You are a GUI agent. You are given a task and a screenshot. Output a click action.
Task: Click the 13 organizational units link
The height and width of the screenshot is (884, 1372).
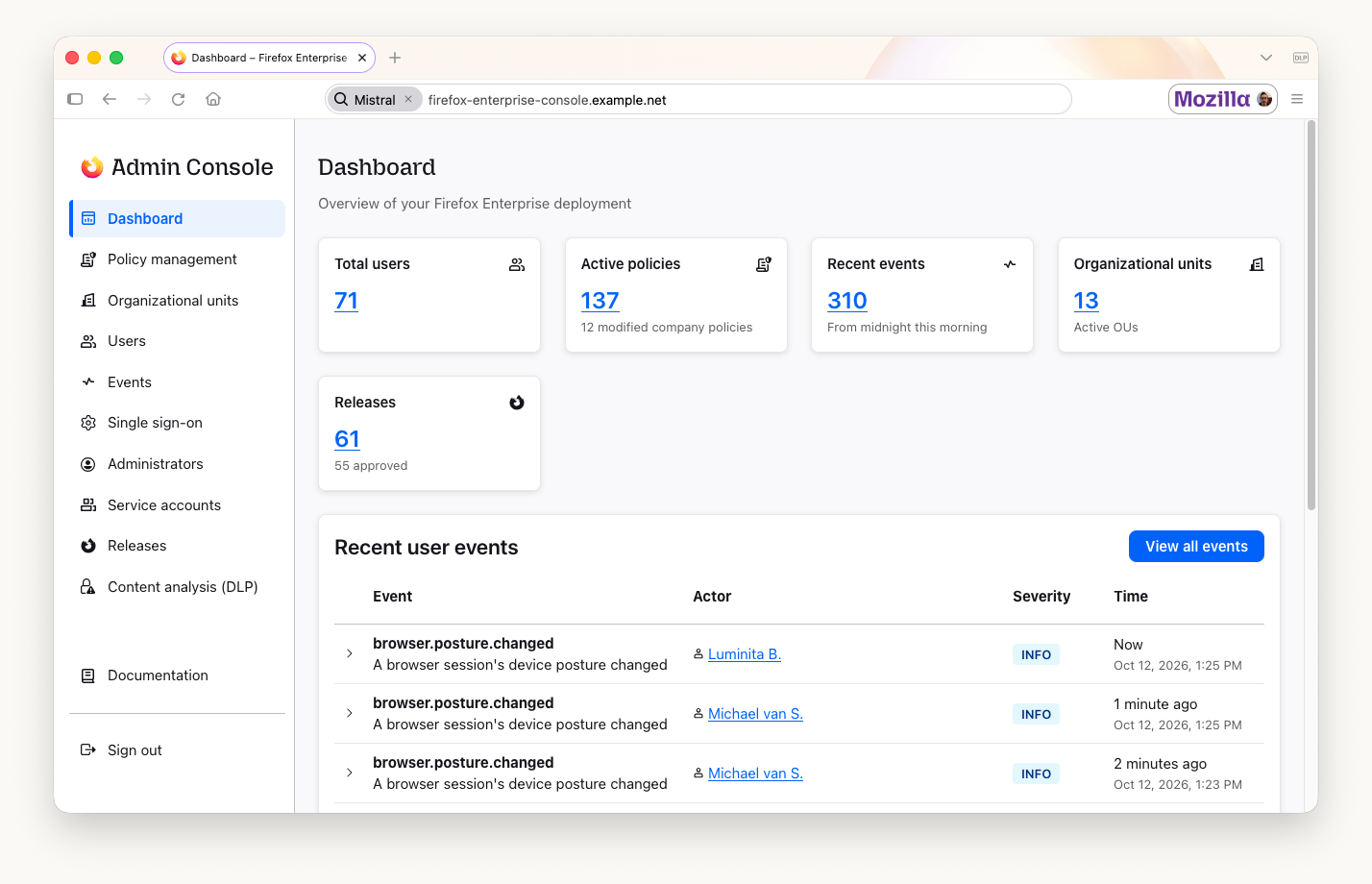(1087, 301)
